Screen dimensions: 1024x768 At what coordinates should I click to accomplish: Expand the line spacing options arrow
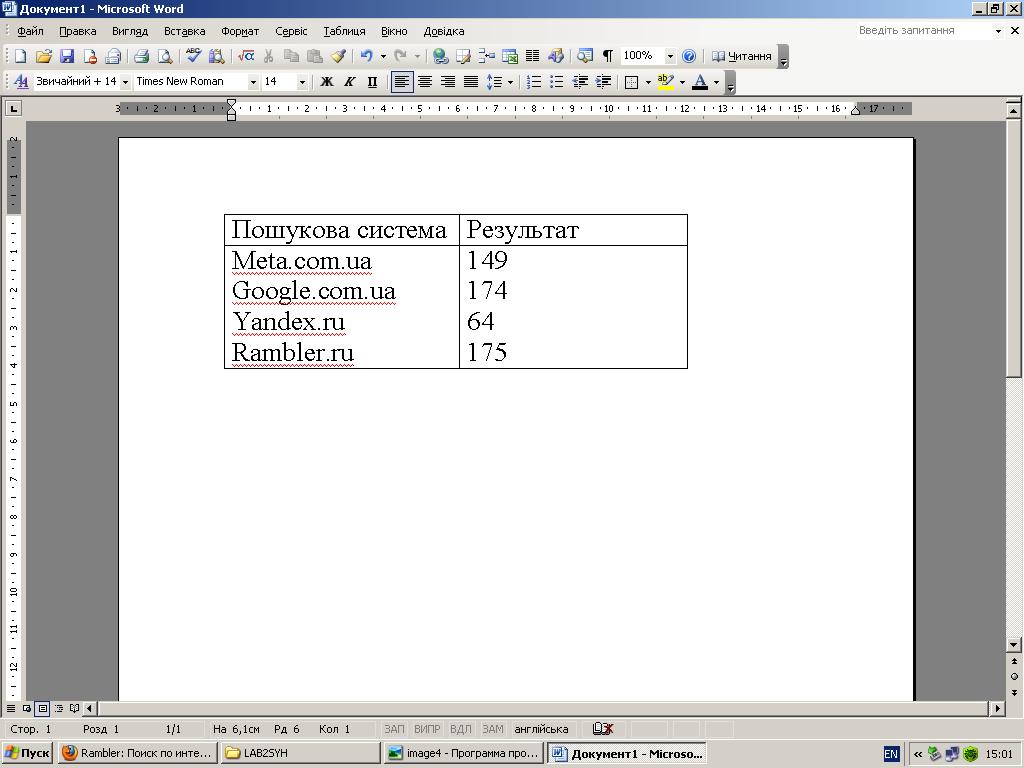(x=510, y=82)
